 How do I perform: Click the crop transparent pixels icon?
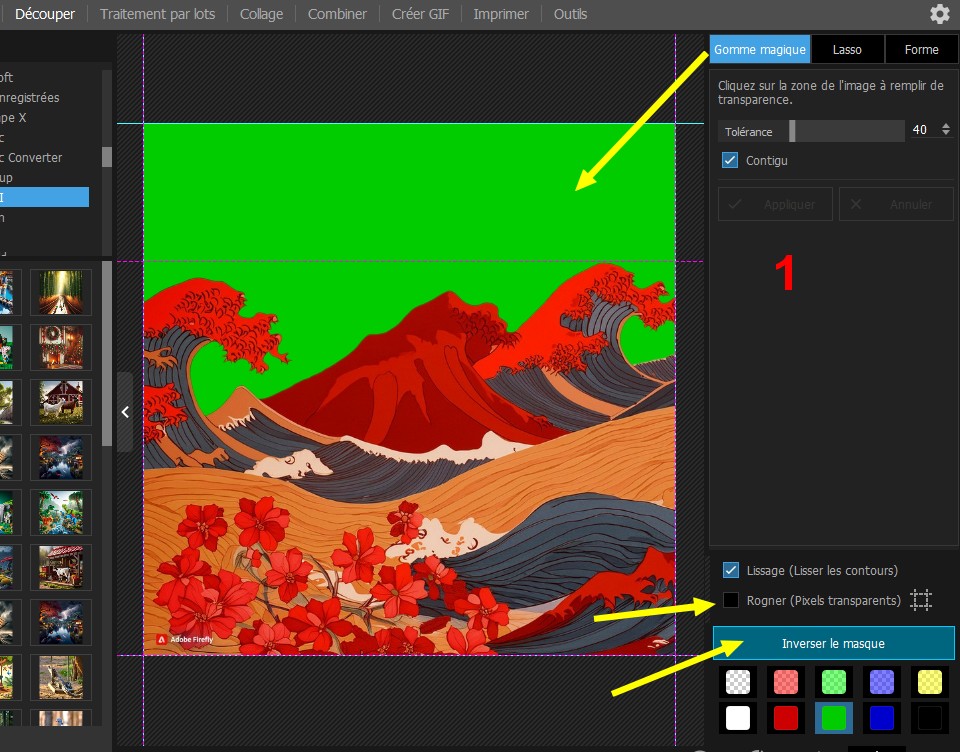(921, 600)
